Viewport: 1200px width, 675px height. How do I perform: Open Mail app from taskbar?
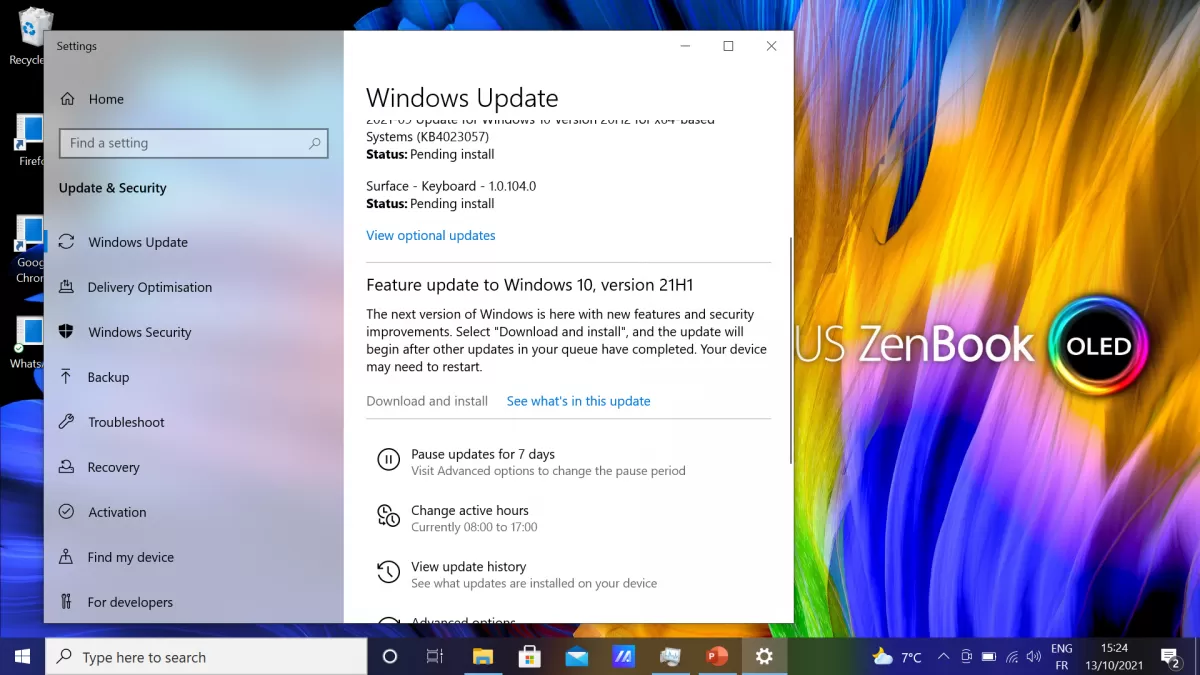(576, 656)
